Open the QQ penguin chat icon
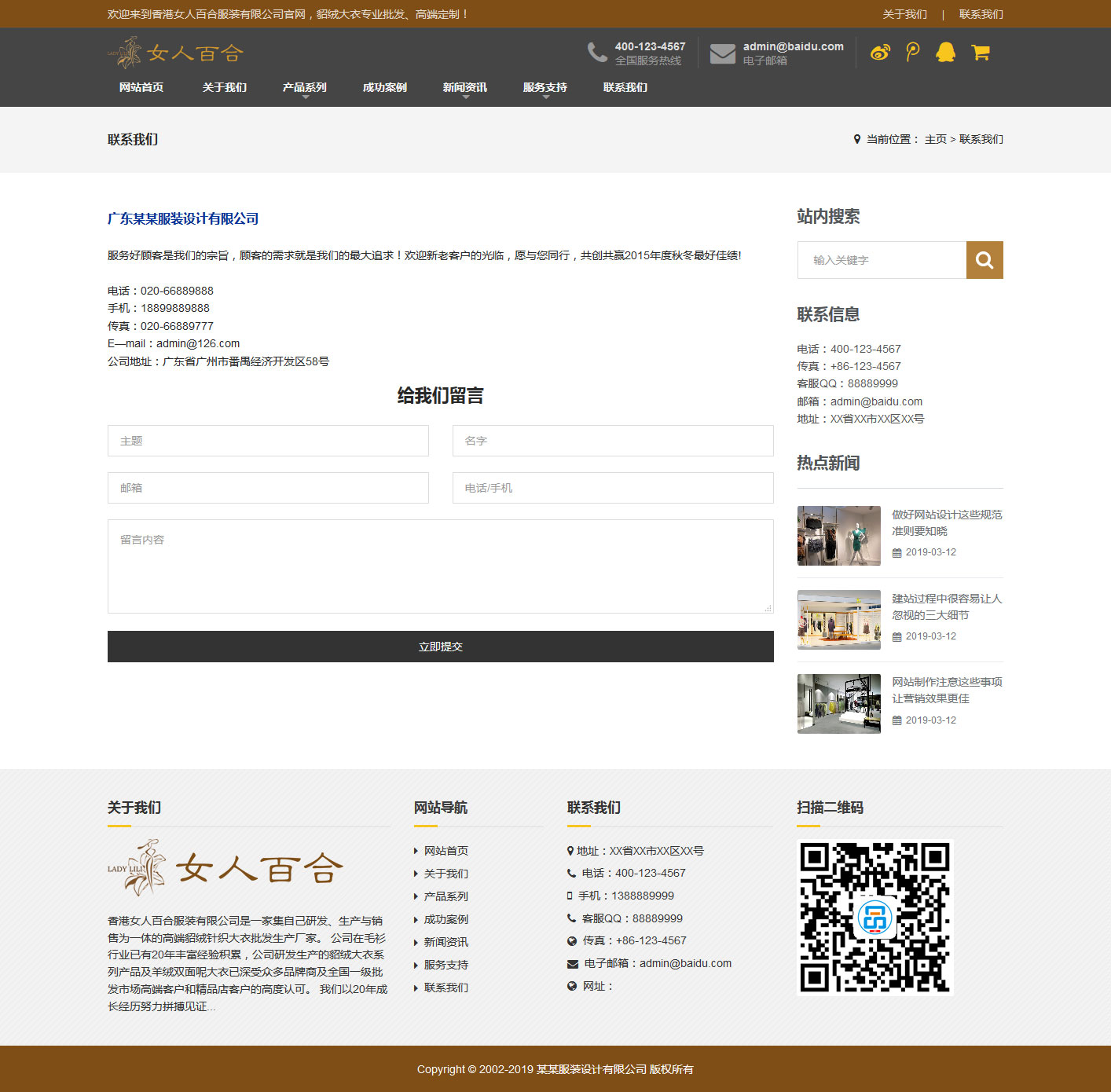This screenshot has height=1092, width=1111. coord(945,53)
